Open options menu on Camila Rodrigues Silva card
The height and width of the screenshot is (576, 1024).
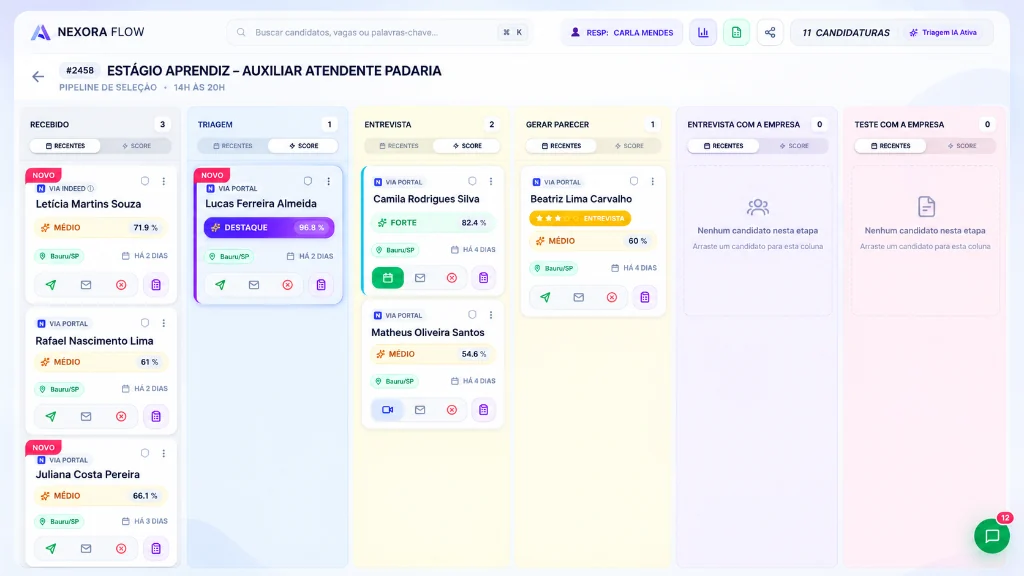click(491, 181)
